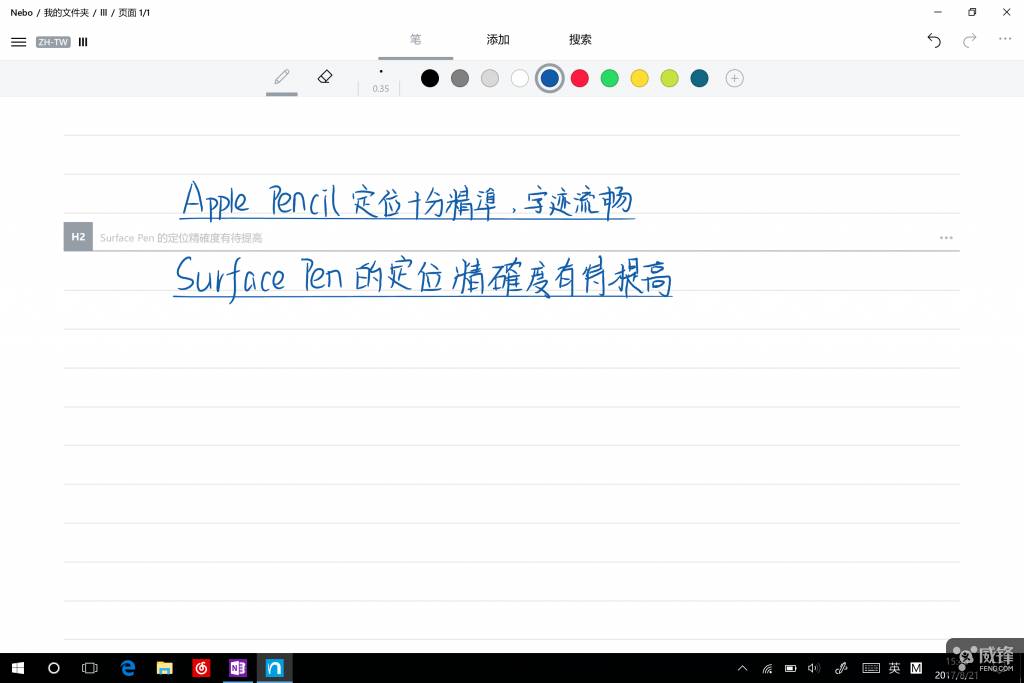Screen dimensions: 1024x683
Task: Open Task View on taskbar
Action: 89,668
